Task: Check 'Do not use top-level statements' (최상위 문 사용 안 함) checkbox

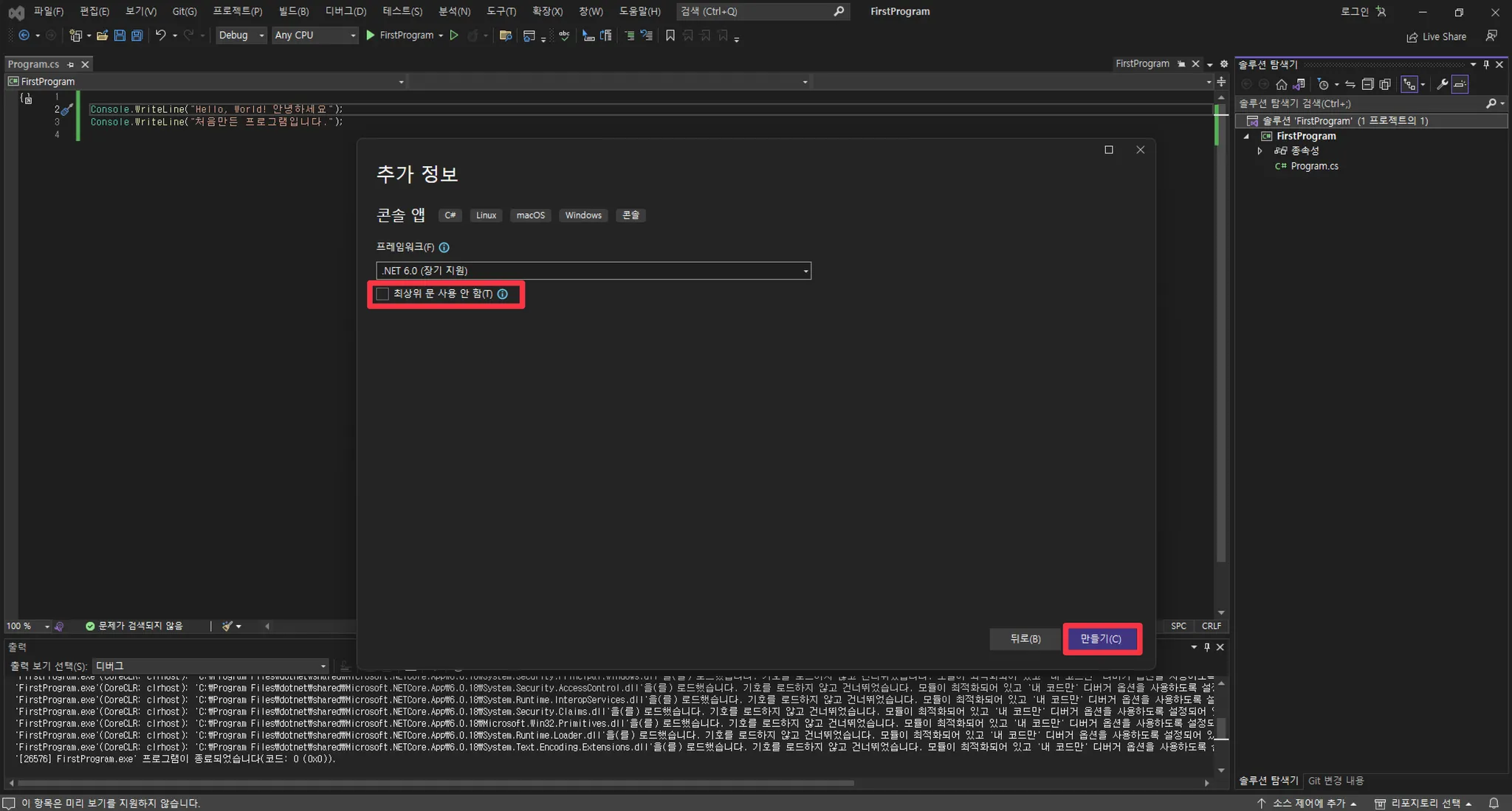Action: click(382, 294)
